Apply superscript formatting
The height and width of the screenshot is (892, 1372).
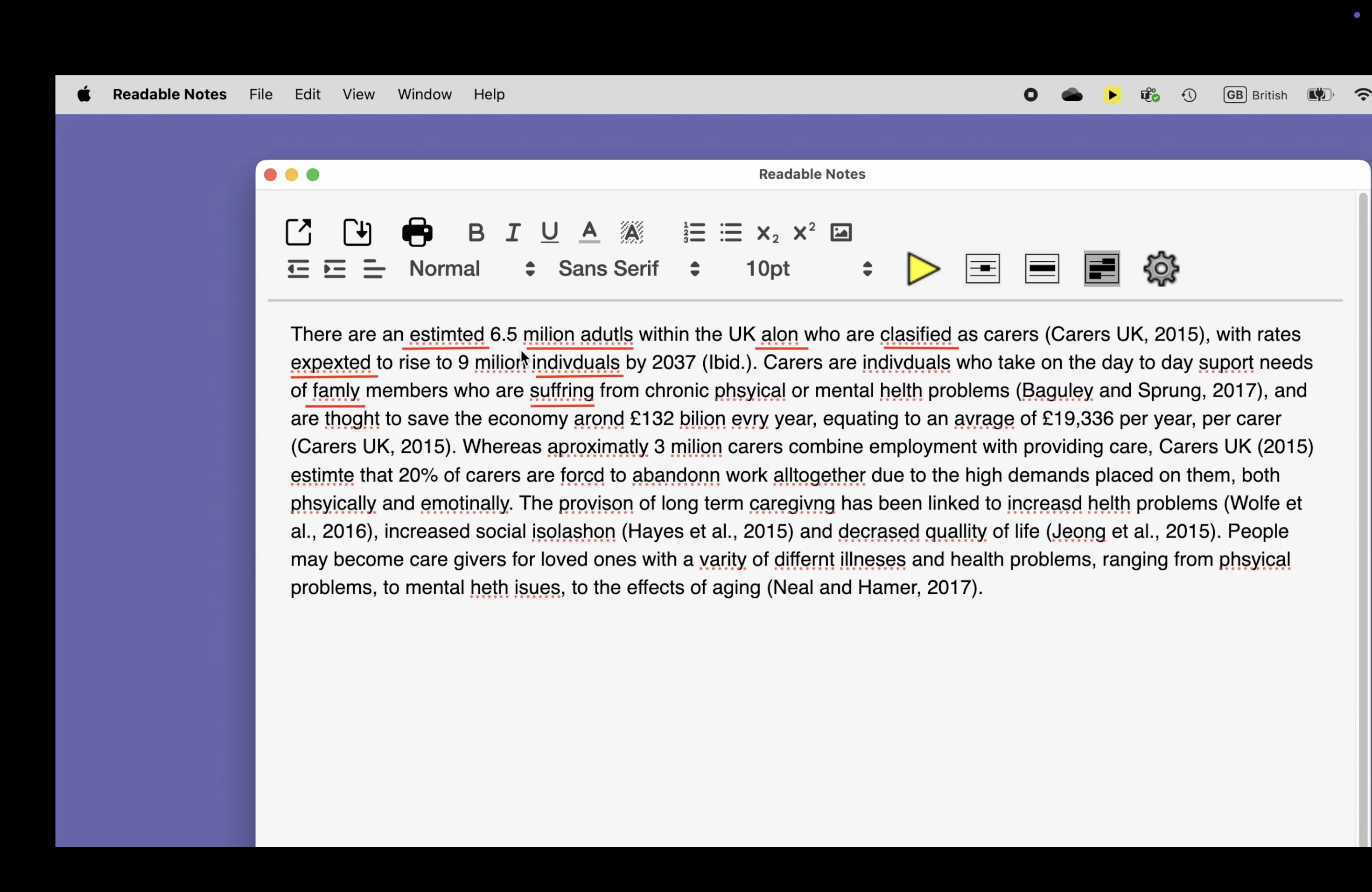803,233
